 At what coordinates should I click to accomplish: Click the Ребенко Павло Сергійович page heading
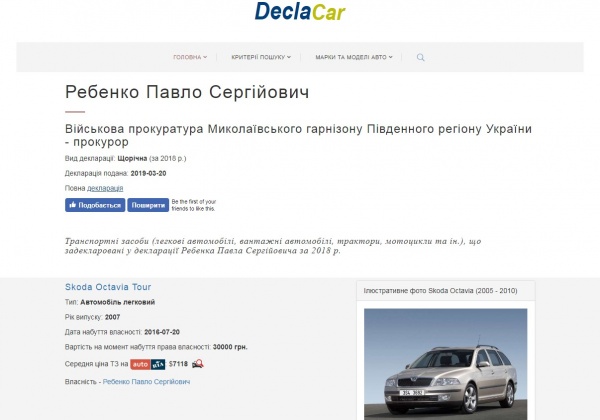click(187, 92)
